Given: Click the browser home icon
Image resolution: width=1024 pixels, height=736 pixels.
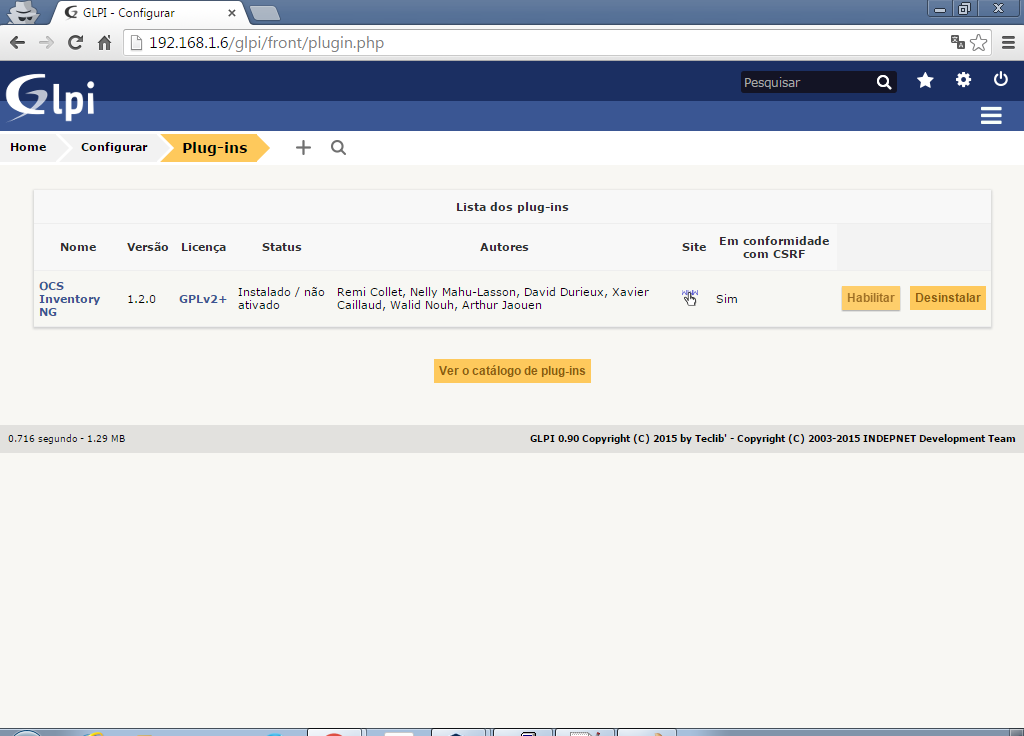Looking at the screenshot, I should click(104, 43).
